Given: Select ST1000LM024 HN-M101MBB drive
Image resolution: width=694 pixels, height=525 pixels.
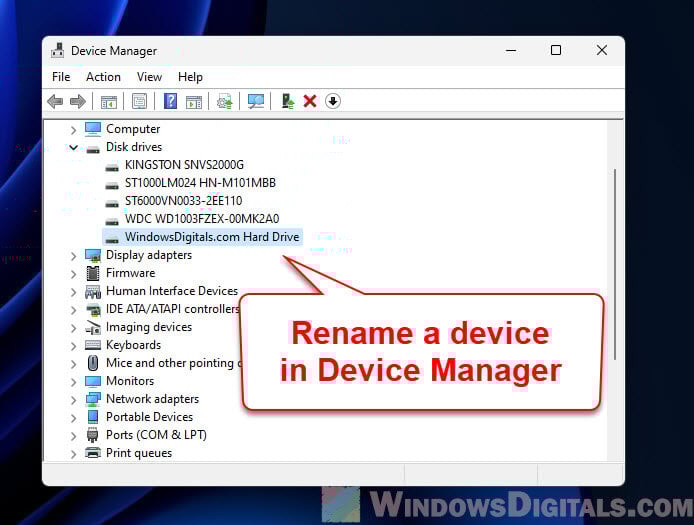Looking at the screenshot, I should (x=200, y=183).
